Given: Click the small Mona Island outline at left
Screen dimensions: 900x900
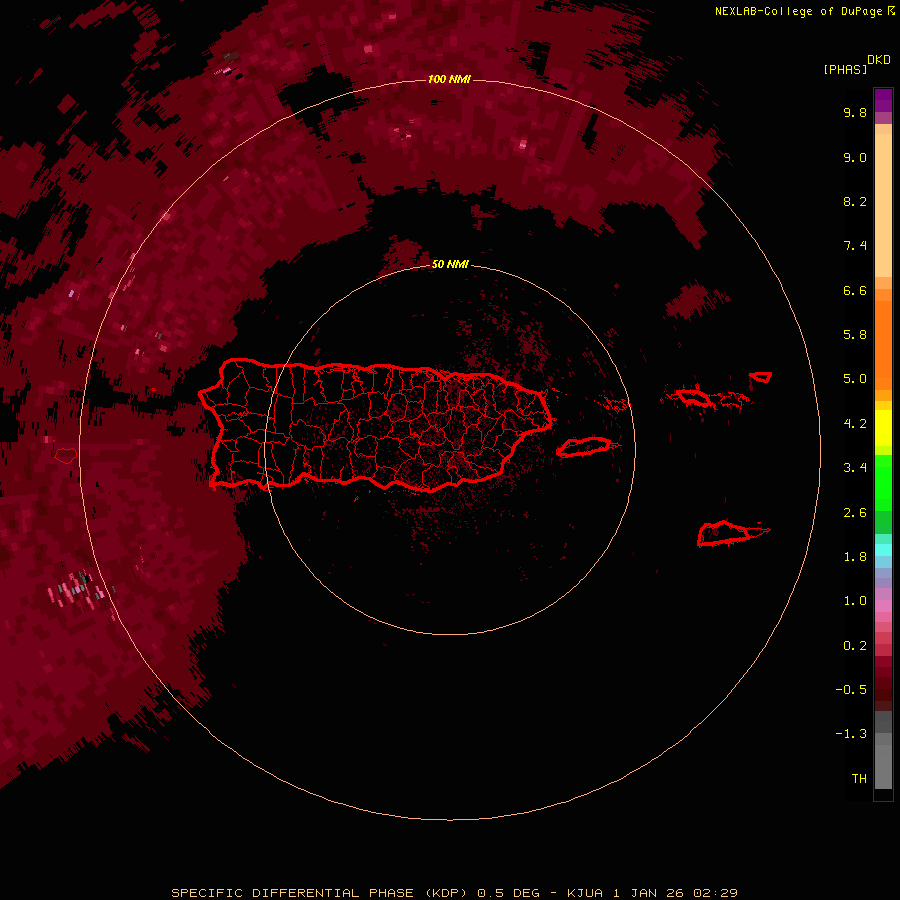Looking at the screenshot, I should point(66,456).
